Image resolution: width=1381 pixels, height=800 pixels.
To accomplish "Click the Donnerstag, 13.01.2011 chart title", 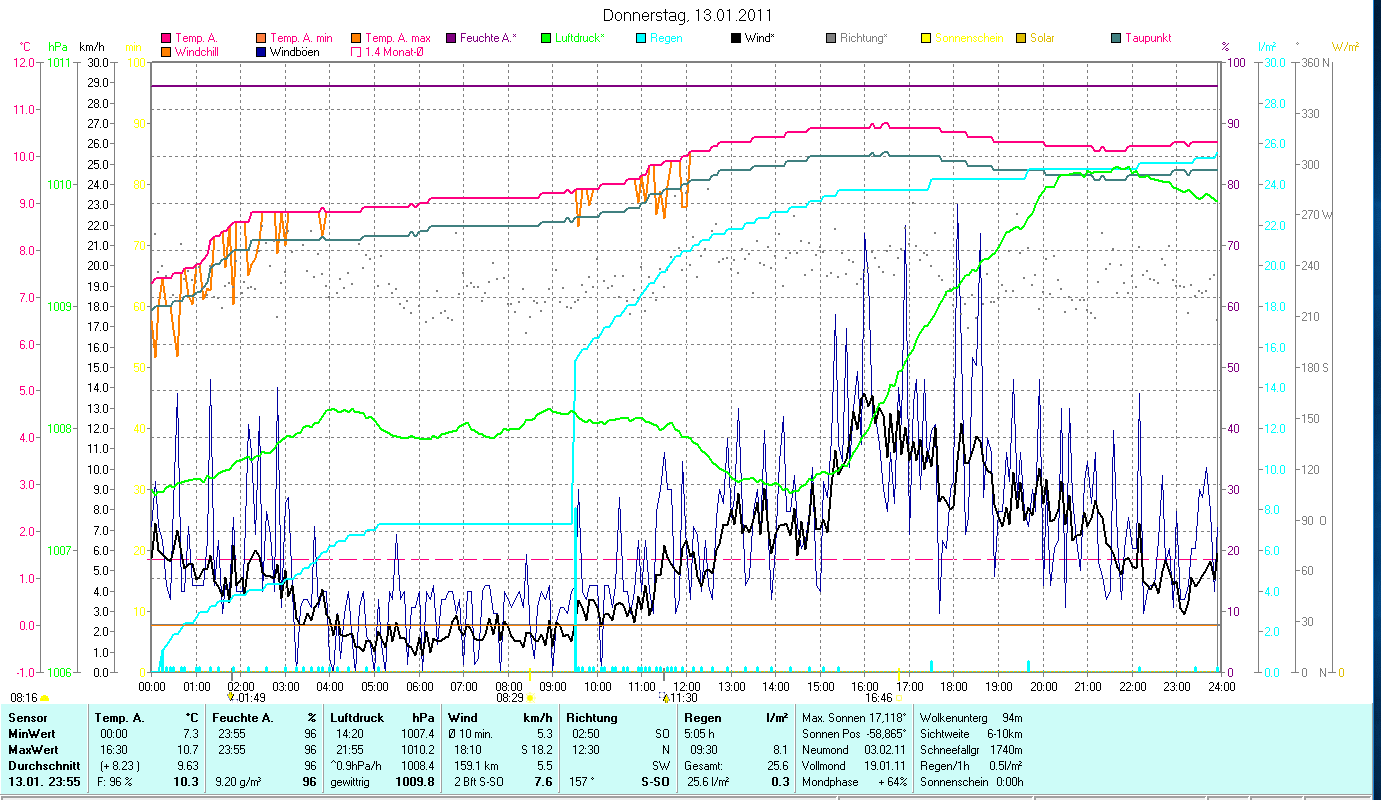I will coord(688,16).
